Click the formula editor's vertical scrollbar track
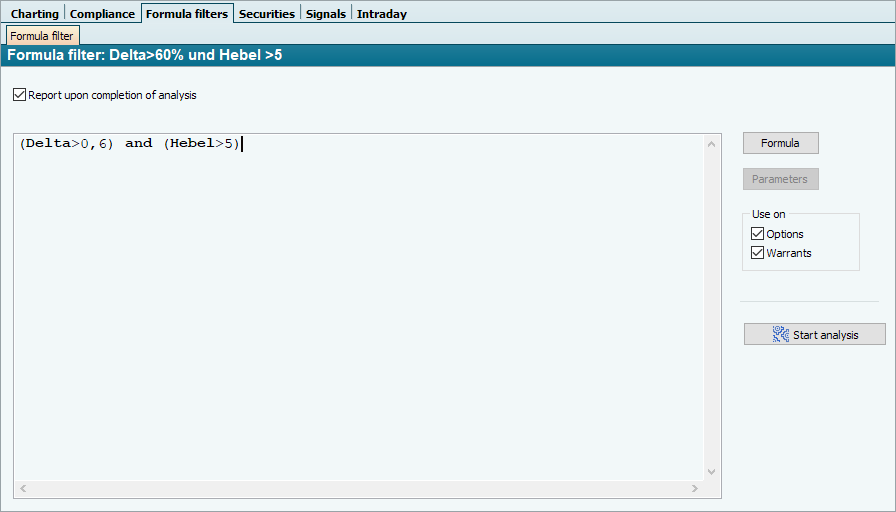This screenshot has width=896, height=512. [712, 300]
